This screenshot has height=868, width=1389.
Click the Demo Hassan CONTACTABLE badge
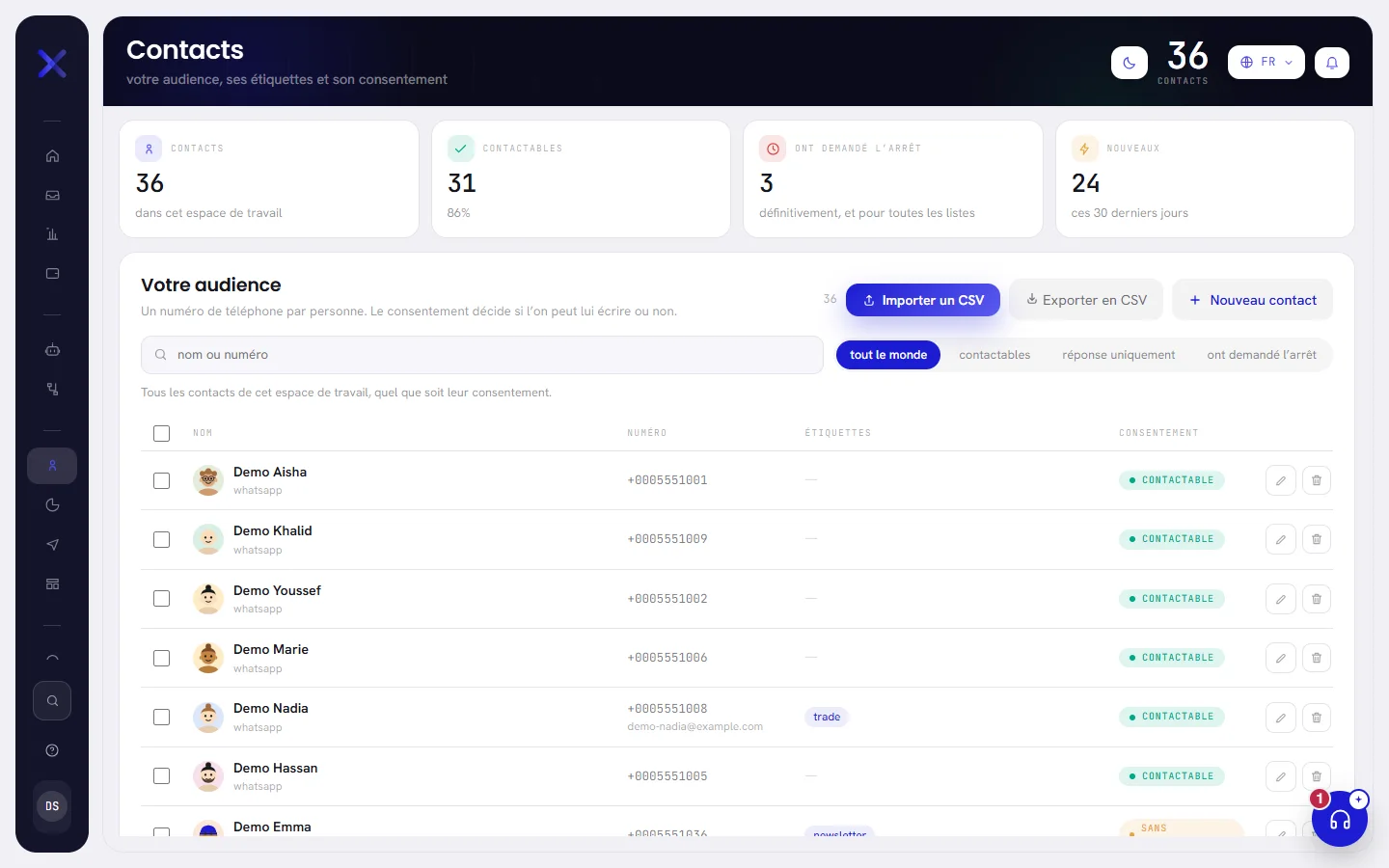tap(1172, 776)
